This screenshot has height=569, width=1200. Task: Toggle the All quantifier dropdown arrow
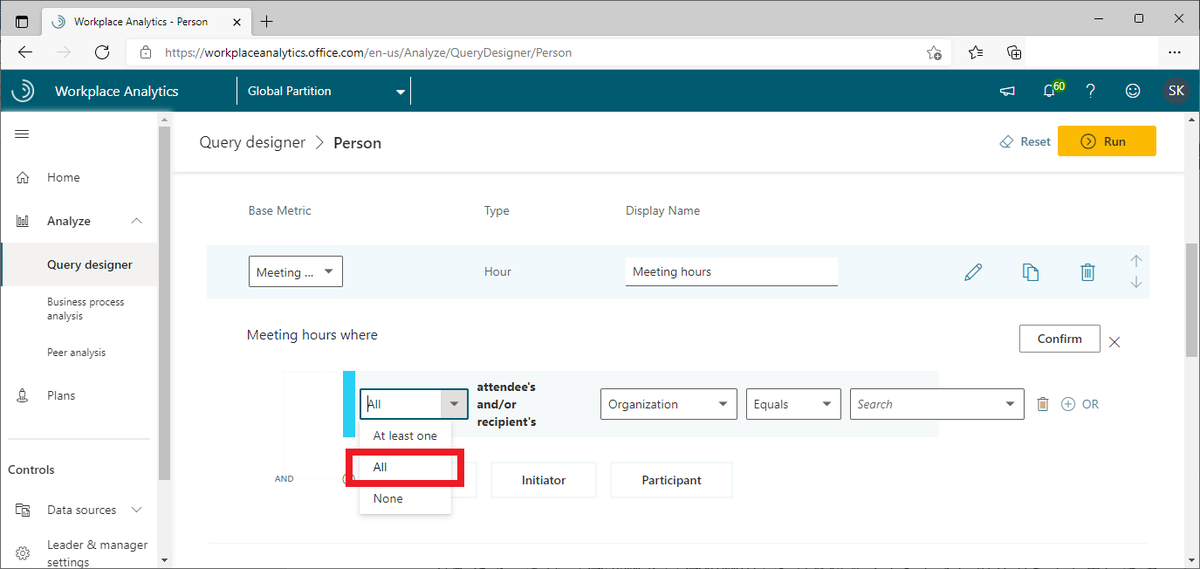(454, 404)
